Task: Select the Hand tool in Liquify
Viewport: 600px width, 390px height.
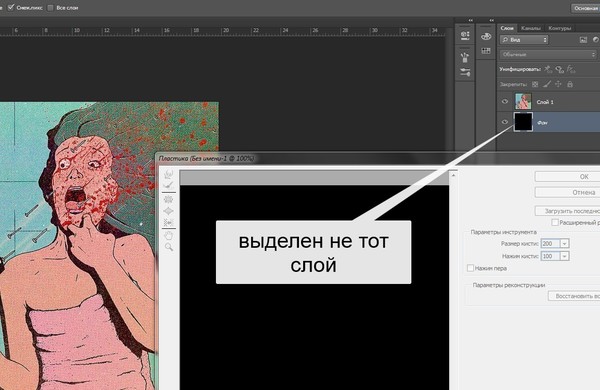Action: click(x=168, y=235)
